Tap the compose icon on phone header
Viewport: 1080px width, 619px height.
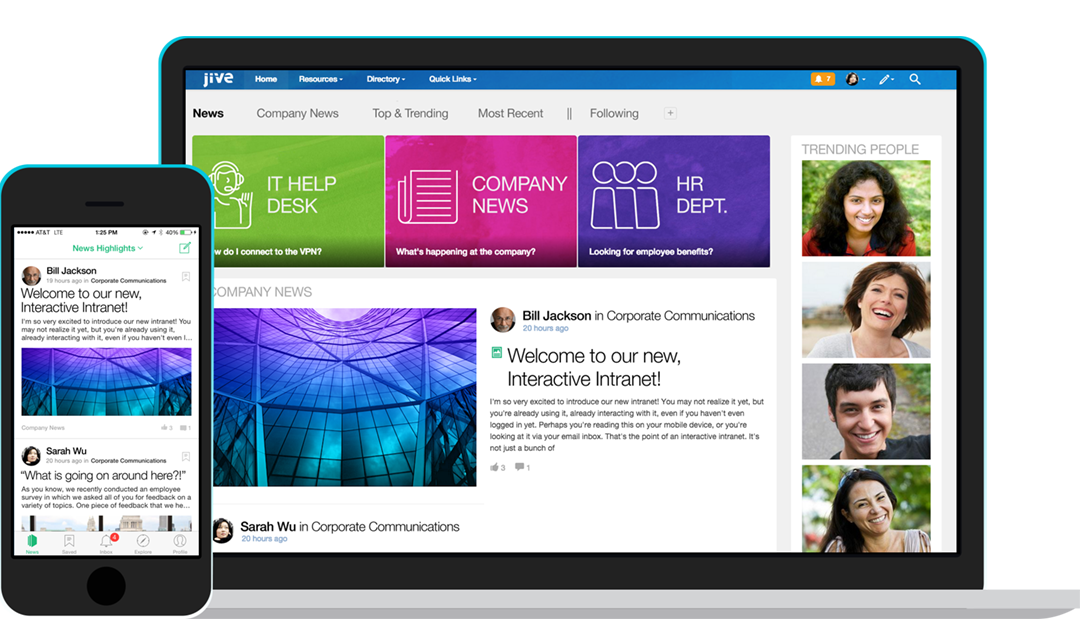click(x=184, y=248)
